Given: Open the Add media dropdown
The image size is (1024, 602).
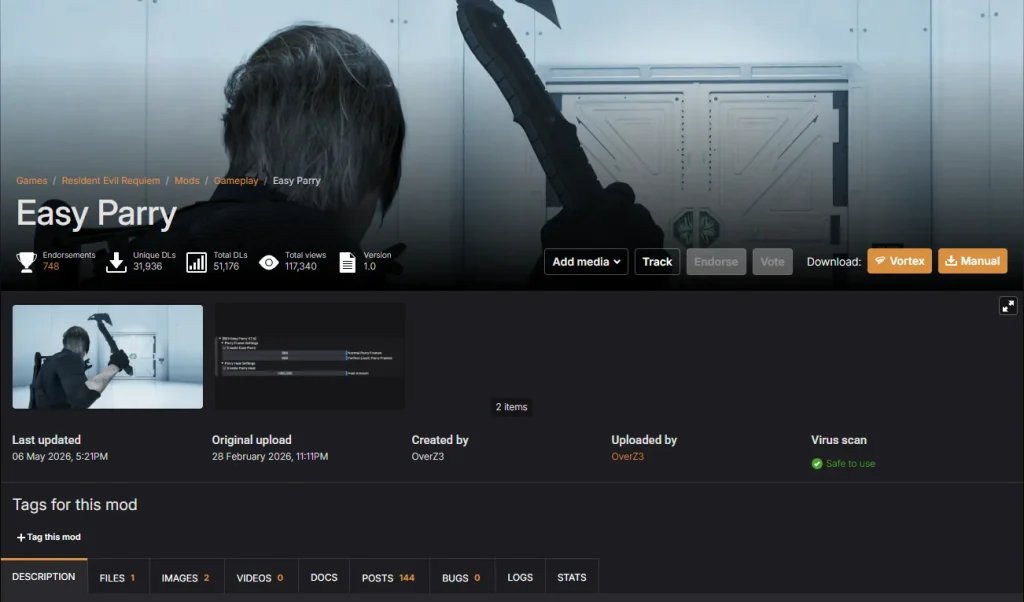Looking at the screenshot, I should click(x=586, y=262).
